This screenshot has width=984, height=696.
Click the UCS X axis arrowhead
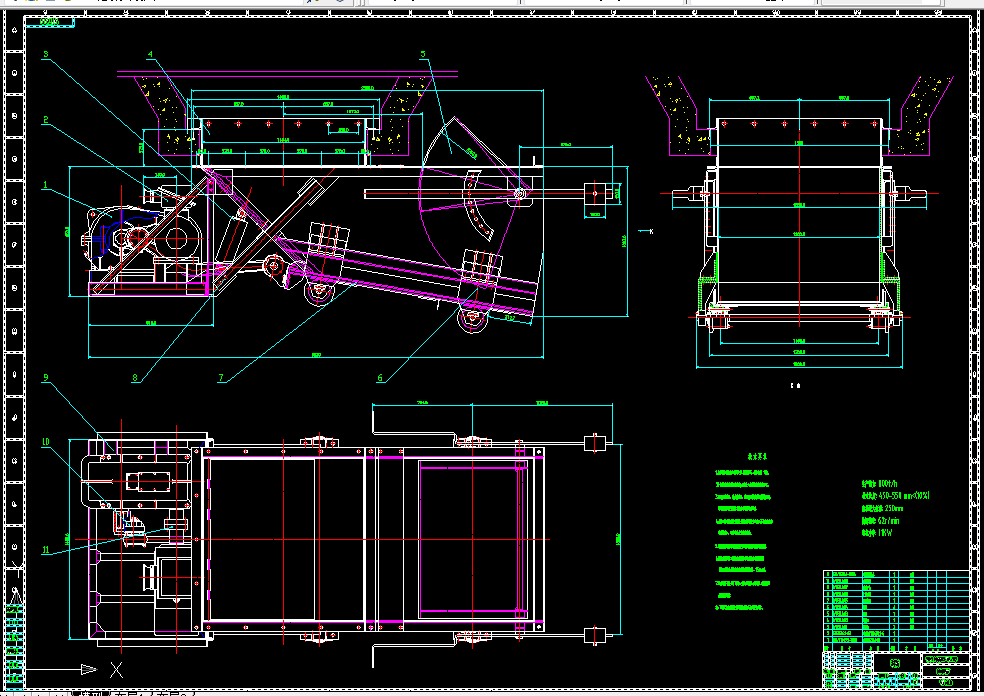tap(89, 670)
